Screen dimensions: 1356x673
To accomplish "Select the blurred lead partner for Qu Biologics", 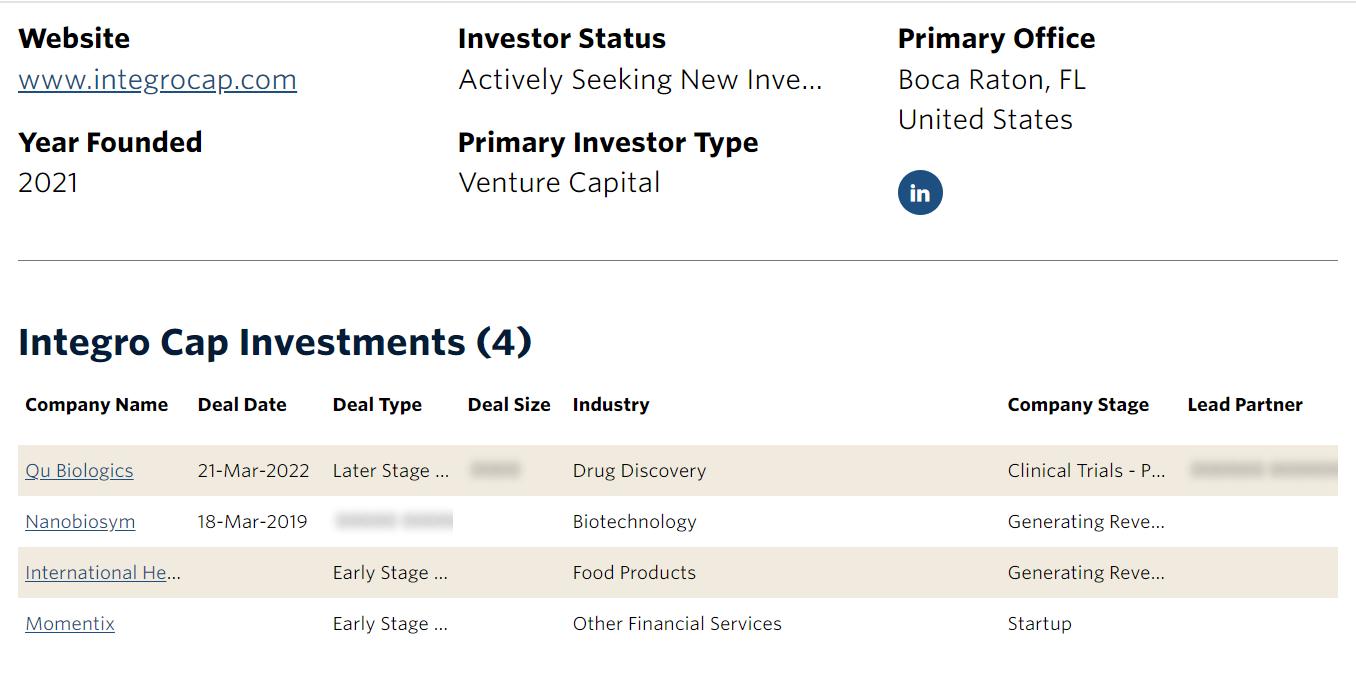I will [x=1263, y=470].
